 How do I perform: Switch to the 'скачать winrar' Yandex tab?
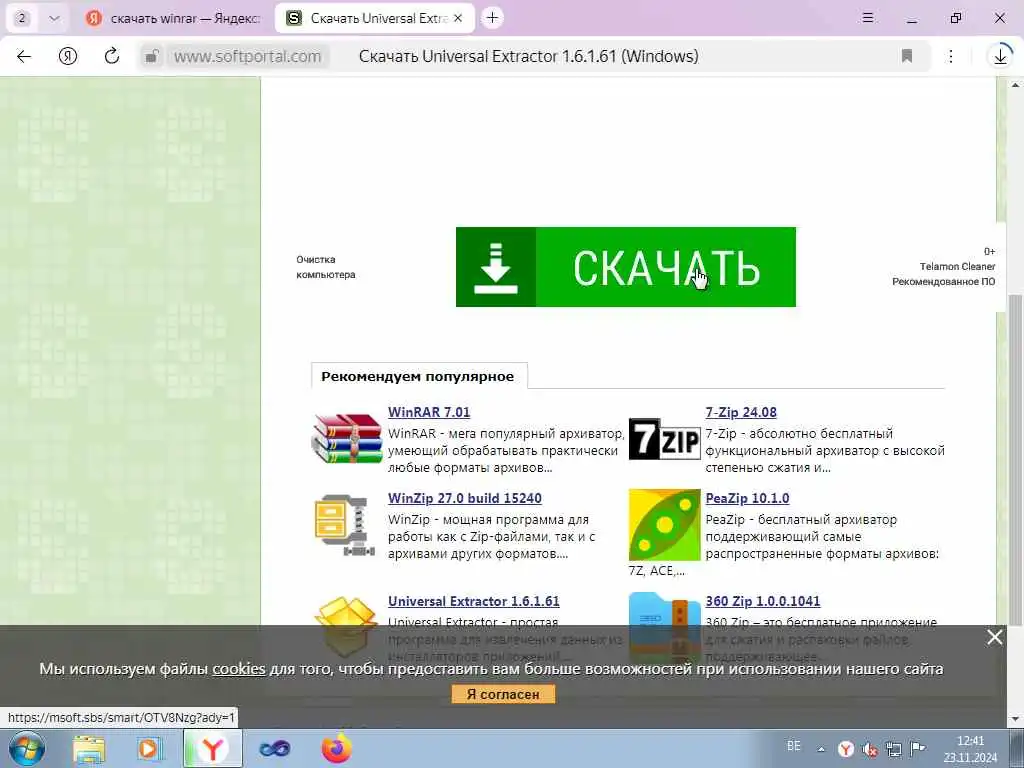coord(173,18)
